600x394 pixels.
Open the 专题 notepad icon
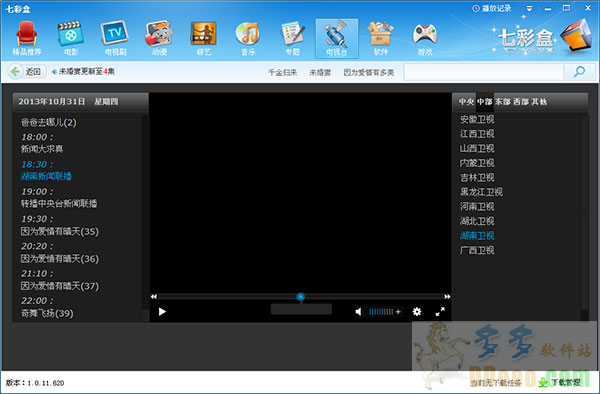(292, 38)
